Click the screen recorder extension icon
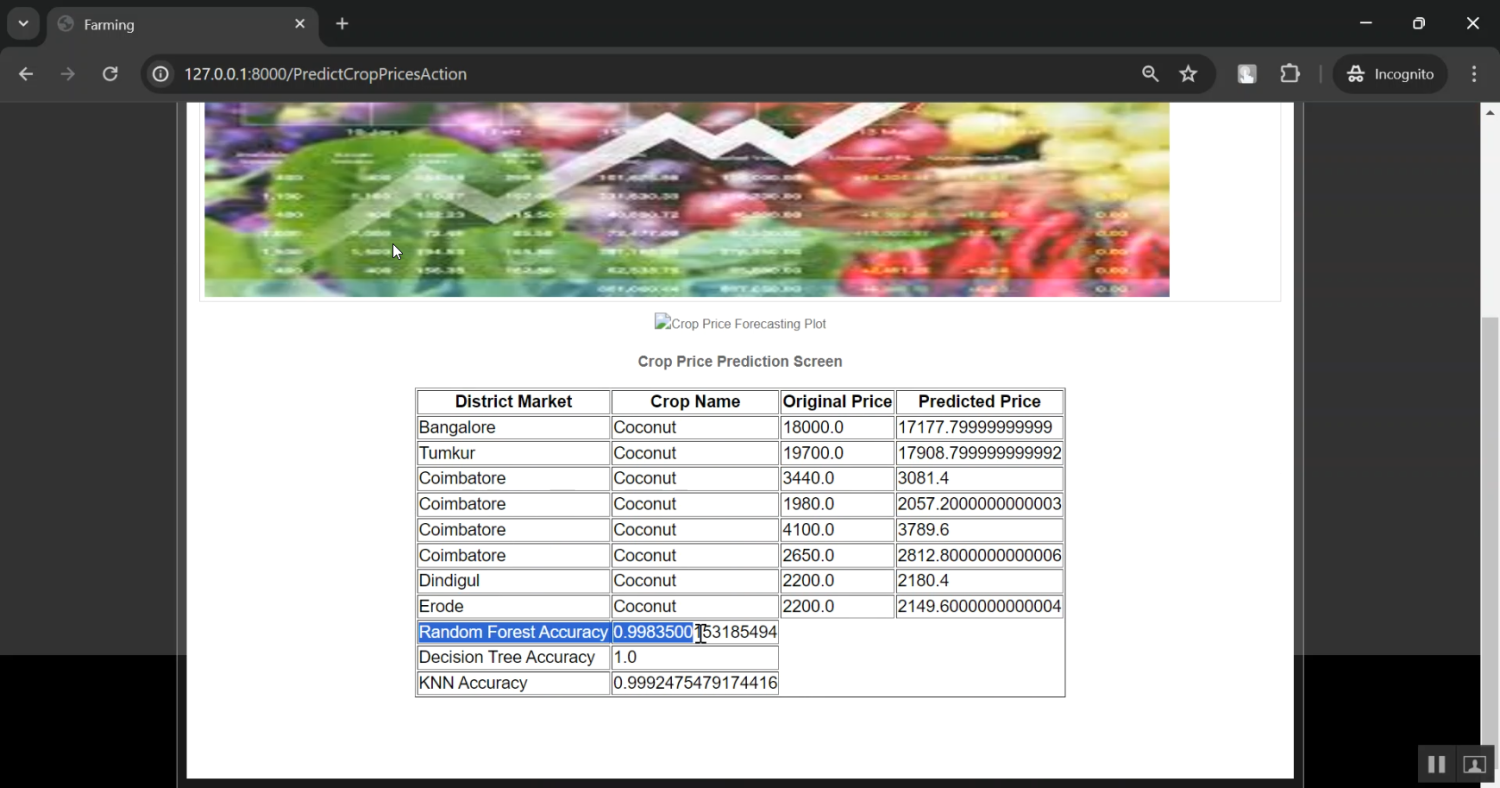The width and height of the screenshot is (1500, 788). pyautogui.click(x=1245, y=73)
